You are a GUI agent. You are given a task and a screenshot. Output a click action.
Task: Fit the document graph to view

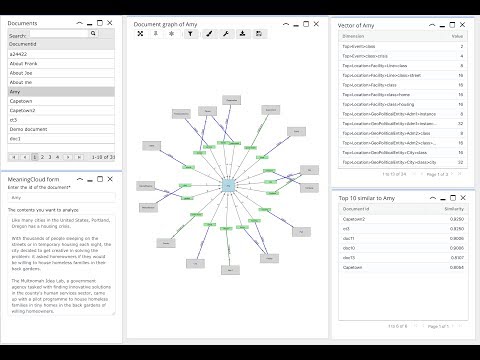[x=140, y=34]
